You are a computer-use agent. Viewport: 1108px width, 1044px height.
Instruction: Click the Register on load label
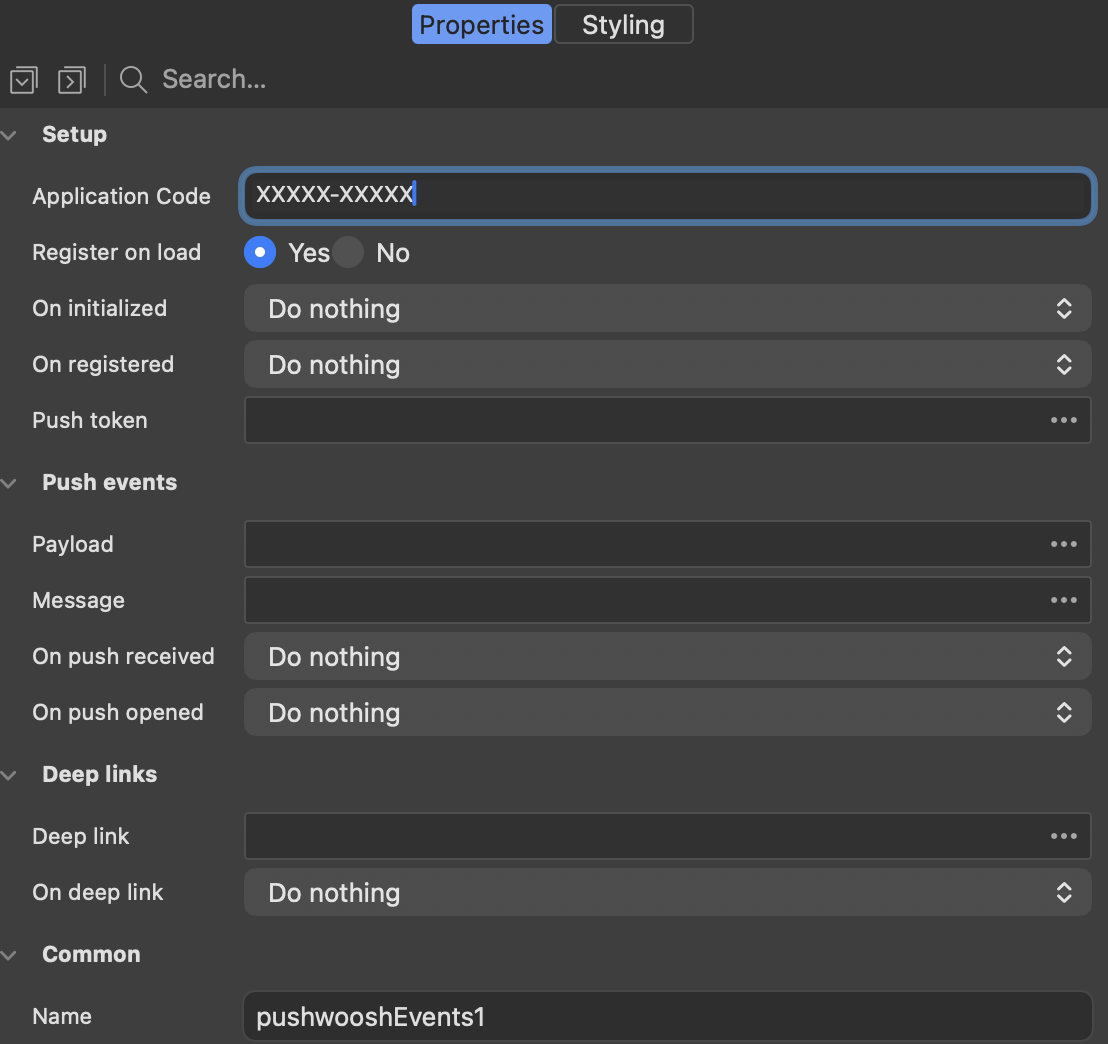tap(117, 252)
